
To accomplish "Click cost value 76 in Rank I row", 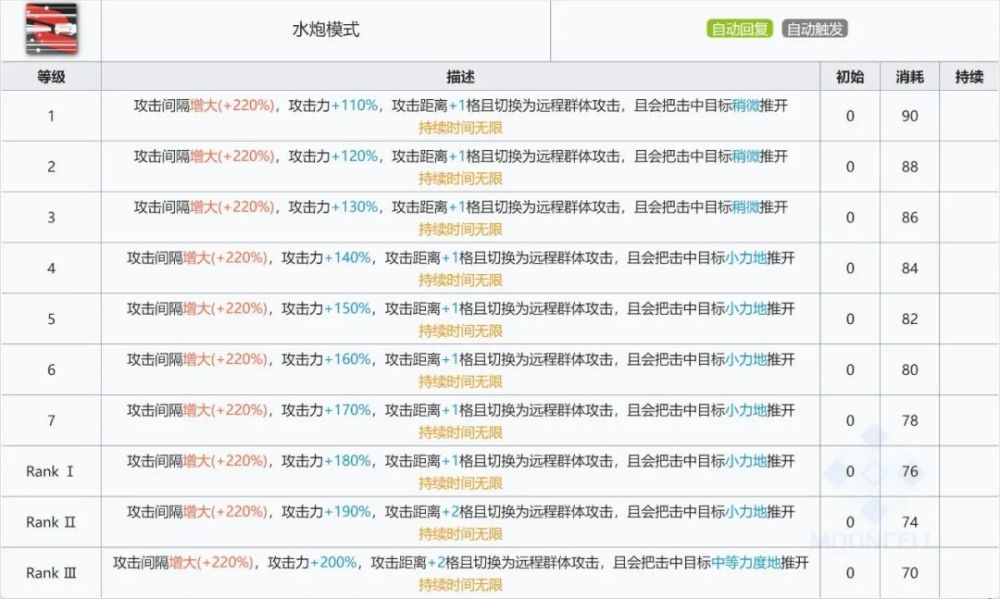I will (x=909, y=471).
